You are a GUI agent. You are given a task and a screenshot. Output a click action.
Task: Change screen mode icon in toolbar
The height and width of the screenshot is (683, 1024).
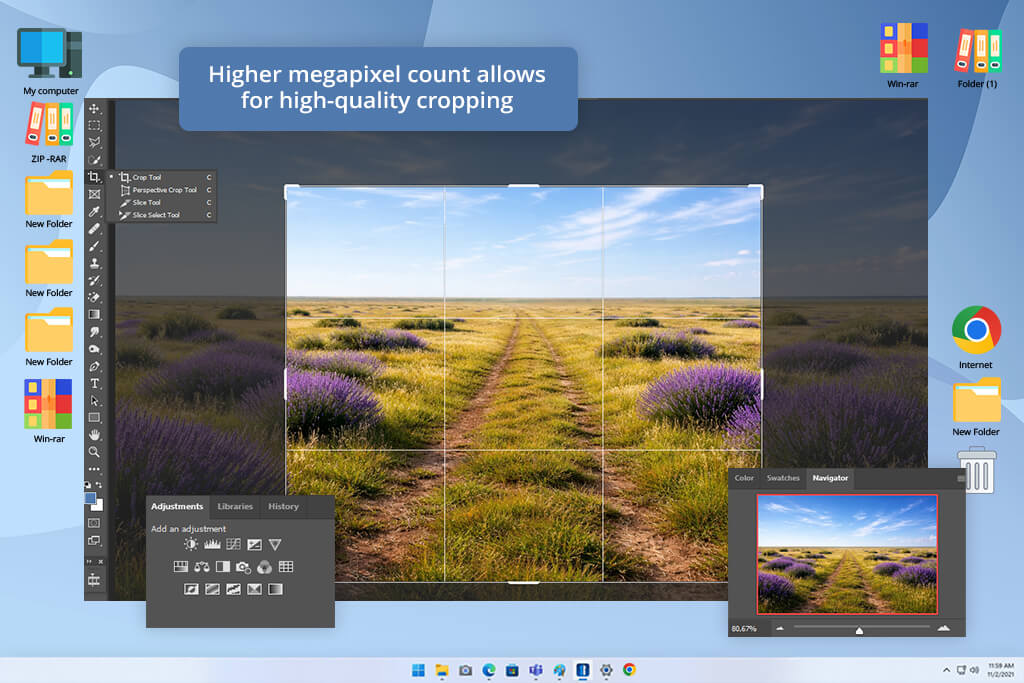pos(94,541)
